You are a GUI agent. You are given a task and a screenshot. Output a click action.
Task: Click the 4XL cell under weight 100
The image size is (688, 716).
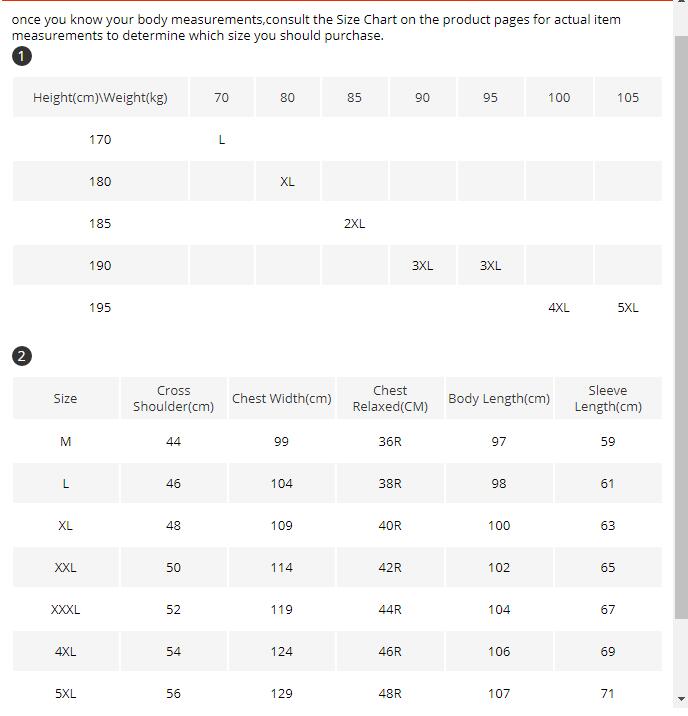pos(559,307)
